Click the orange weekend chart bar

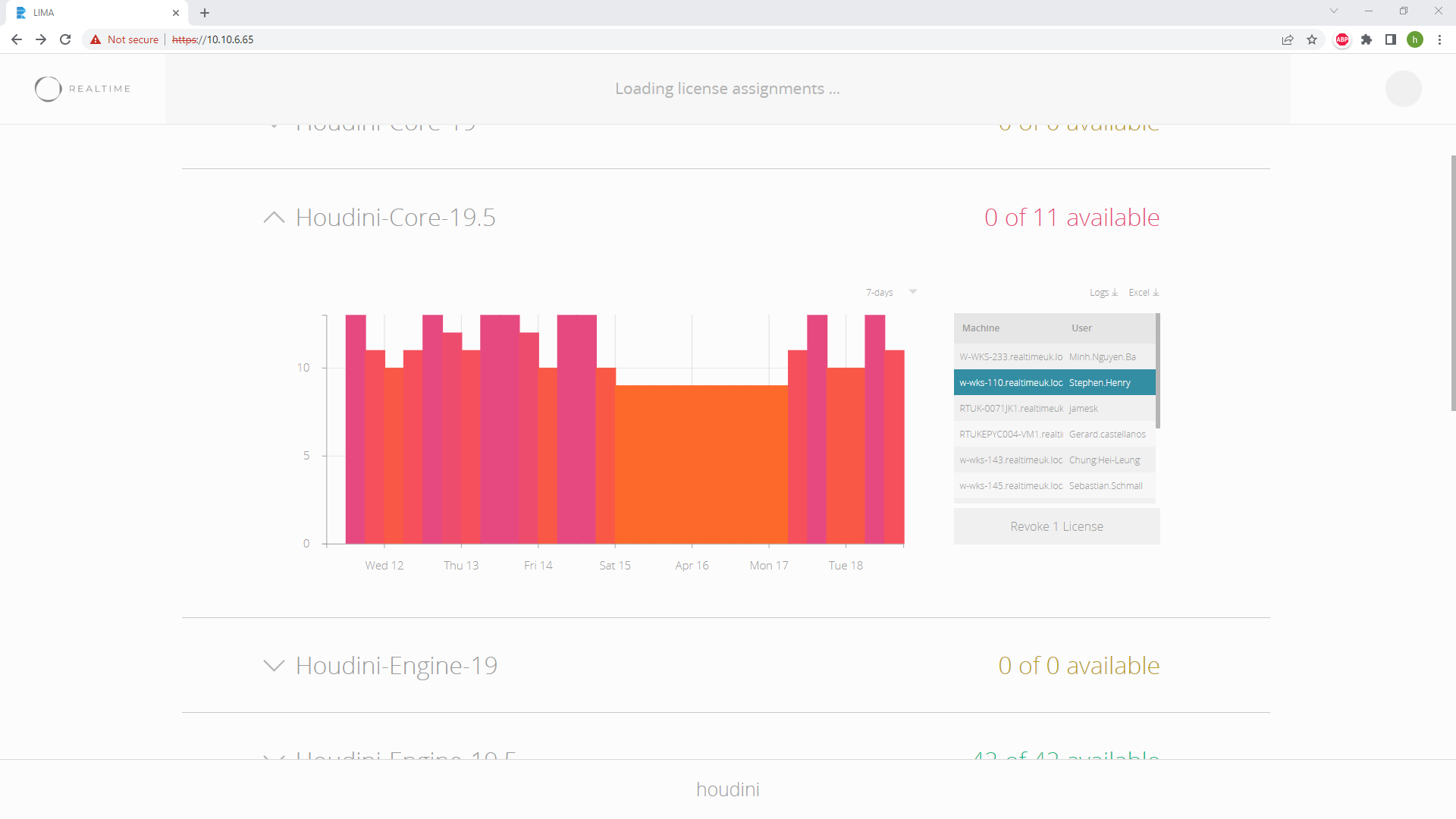tap(701, 464)
